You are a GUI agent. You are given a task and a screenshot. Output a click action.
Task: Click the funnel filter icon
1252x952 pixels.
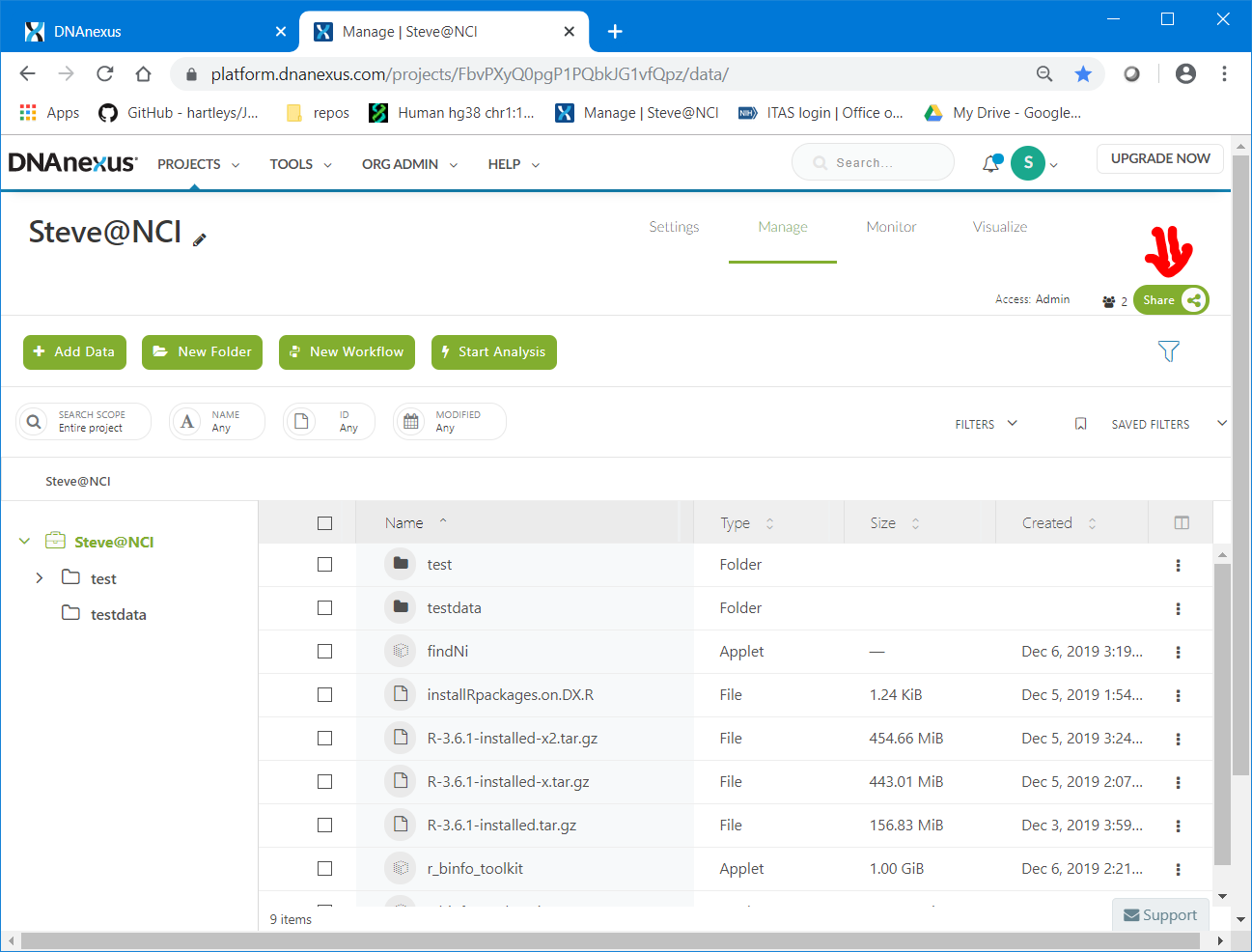point(1168,351)
